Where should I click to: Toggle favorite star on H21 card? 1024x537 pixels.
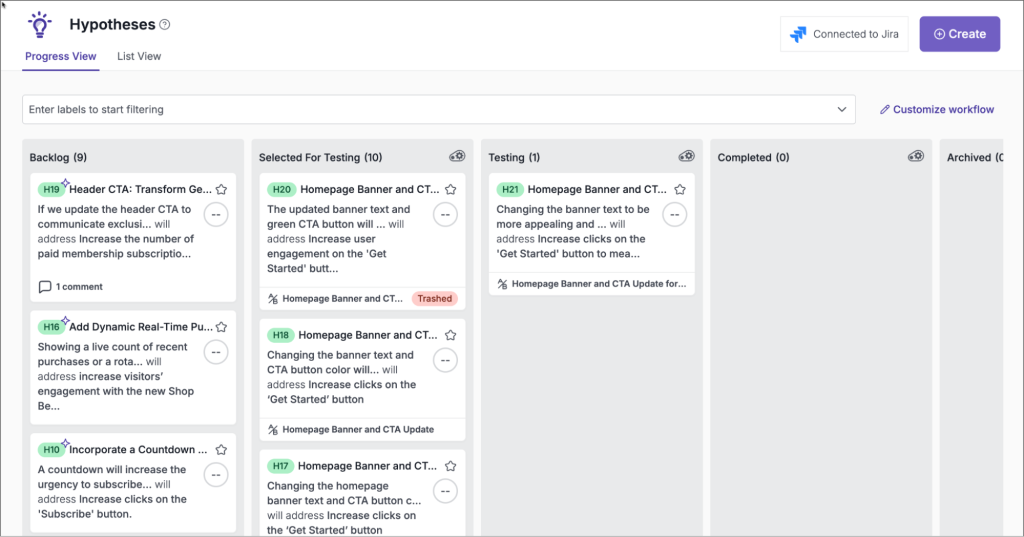[680, 189]
